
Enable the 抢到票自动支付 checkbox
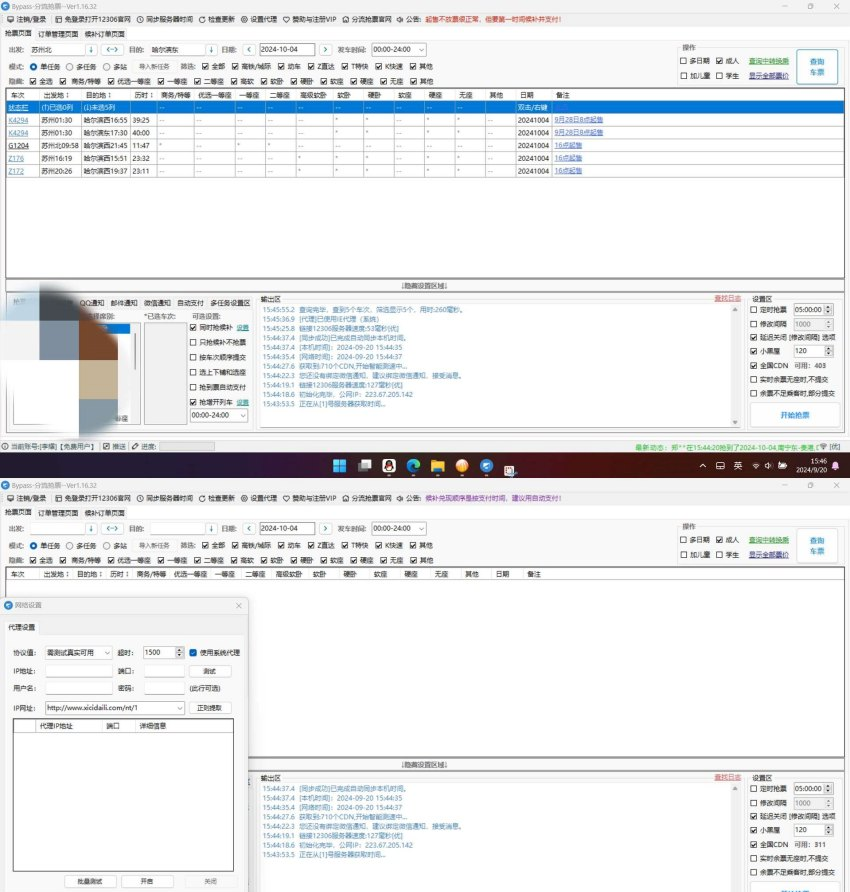pyautogui.click(x=194, y=387)
